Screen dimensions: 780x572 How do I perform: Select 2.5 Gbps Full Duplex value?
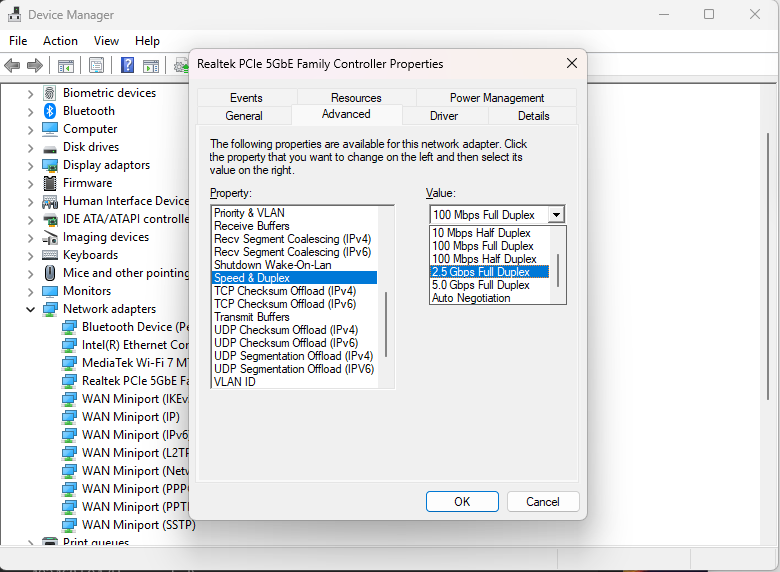[x=489, y=272]
